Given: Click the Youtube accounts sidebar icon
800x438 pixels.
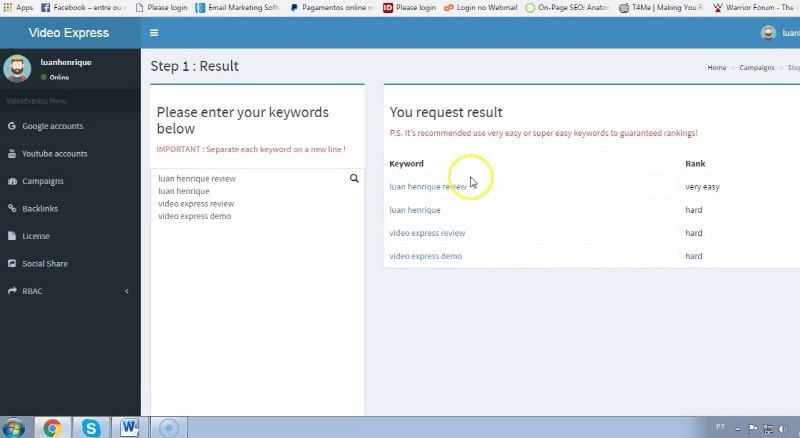Looking at the screenshot, I should click(12, 154).
